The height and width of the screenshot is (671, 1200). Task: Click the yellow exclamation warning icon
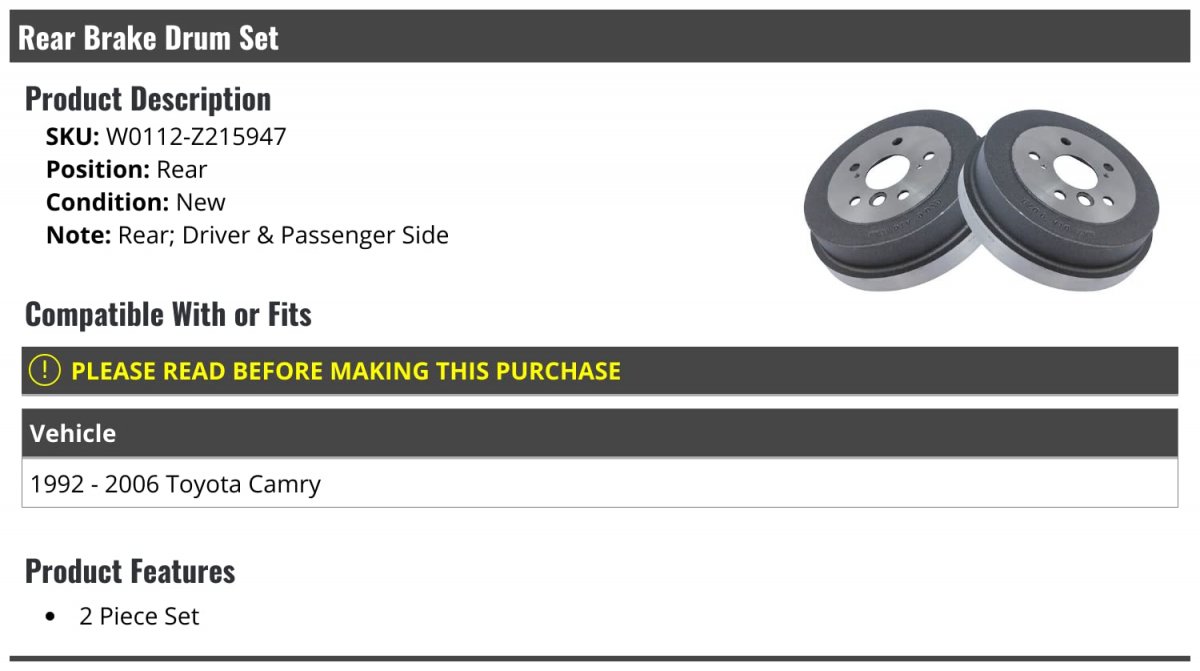[45, 370]
